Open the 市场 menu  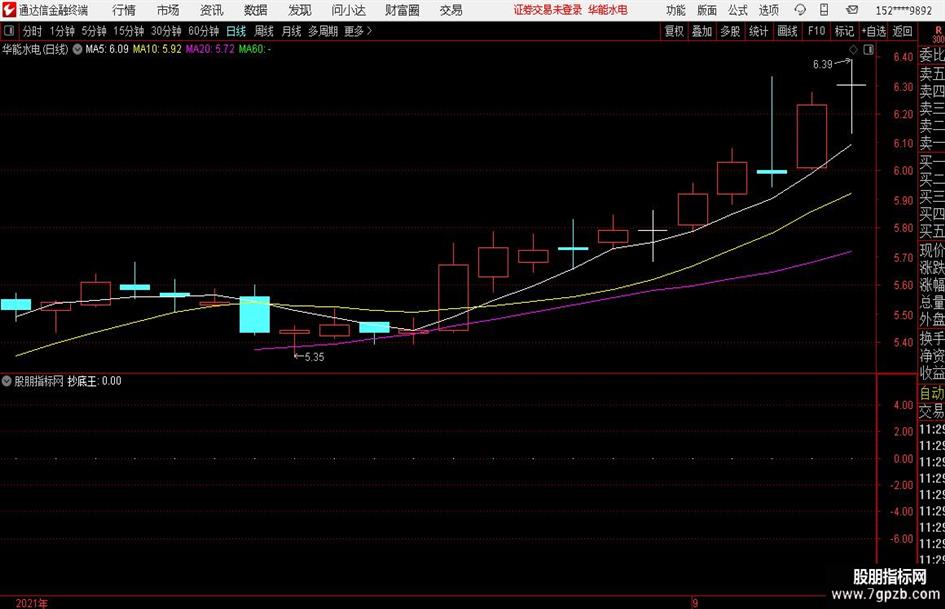[168, 10]
